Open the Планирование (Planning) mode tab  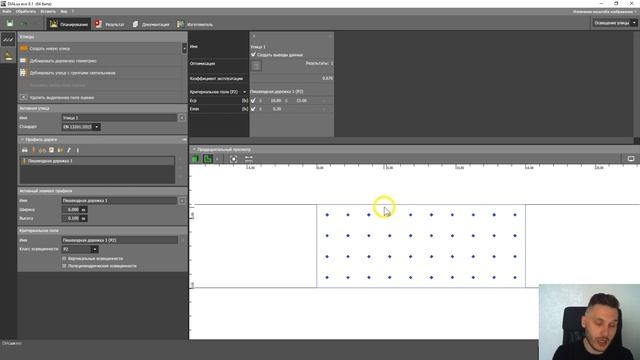69,24
